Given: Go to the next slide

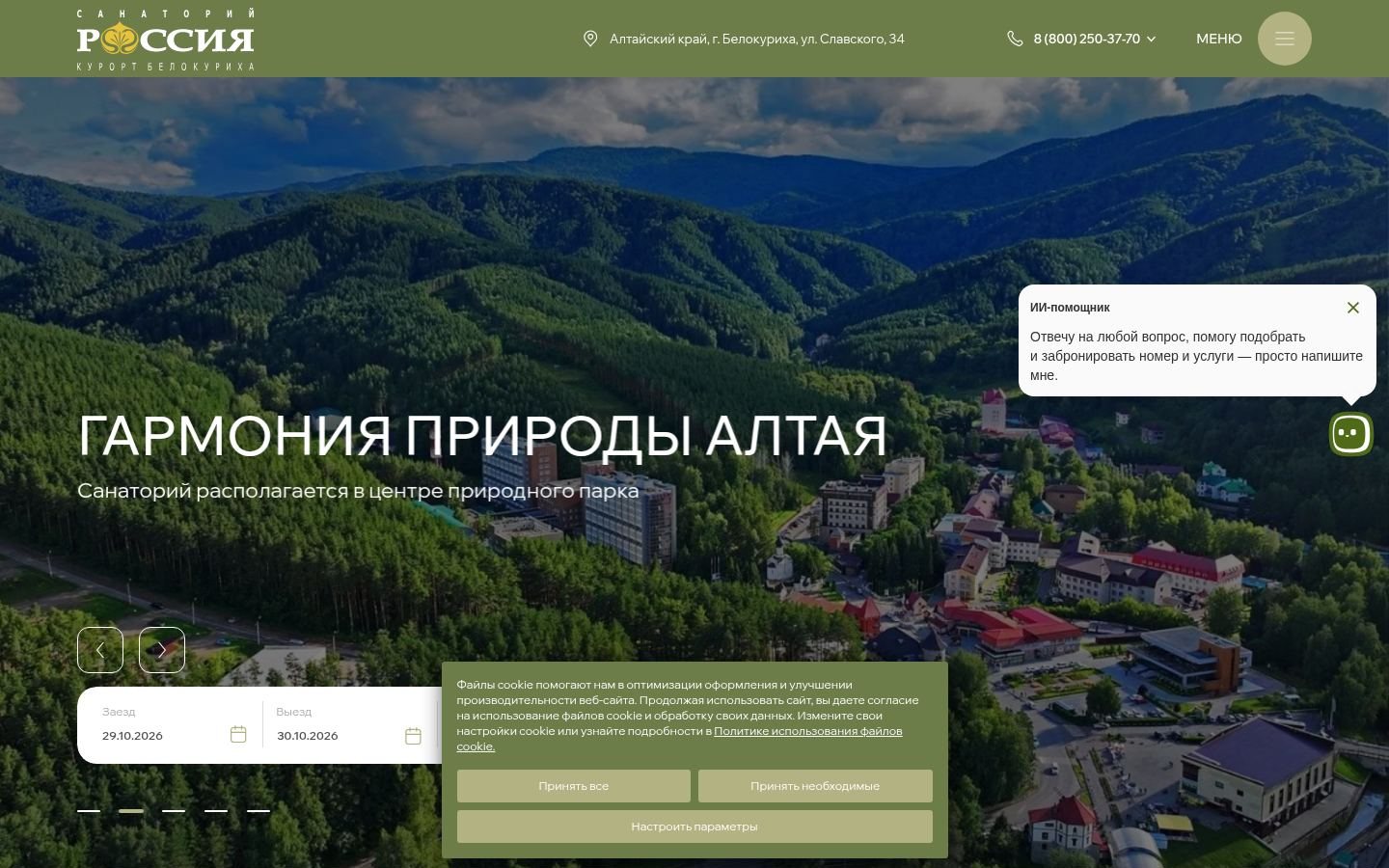Looking at the screenshot, I should point(162,650).
